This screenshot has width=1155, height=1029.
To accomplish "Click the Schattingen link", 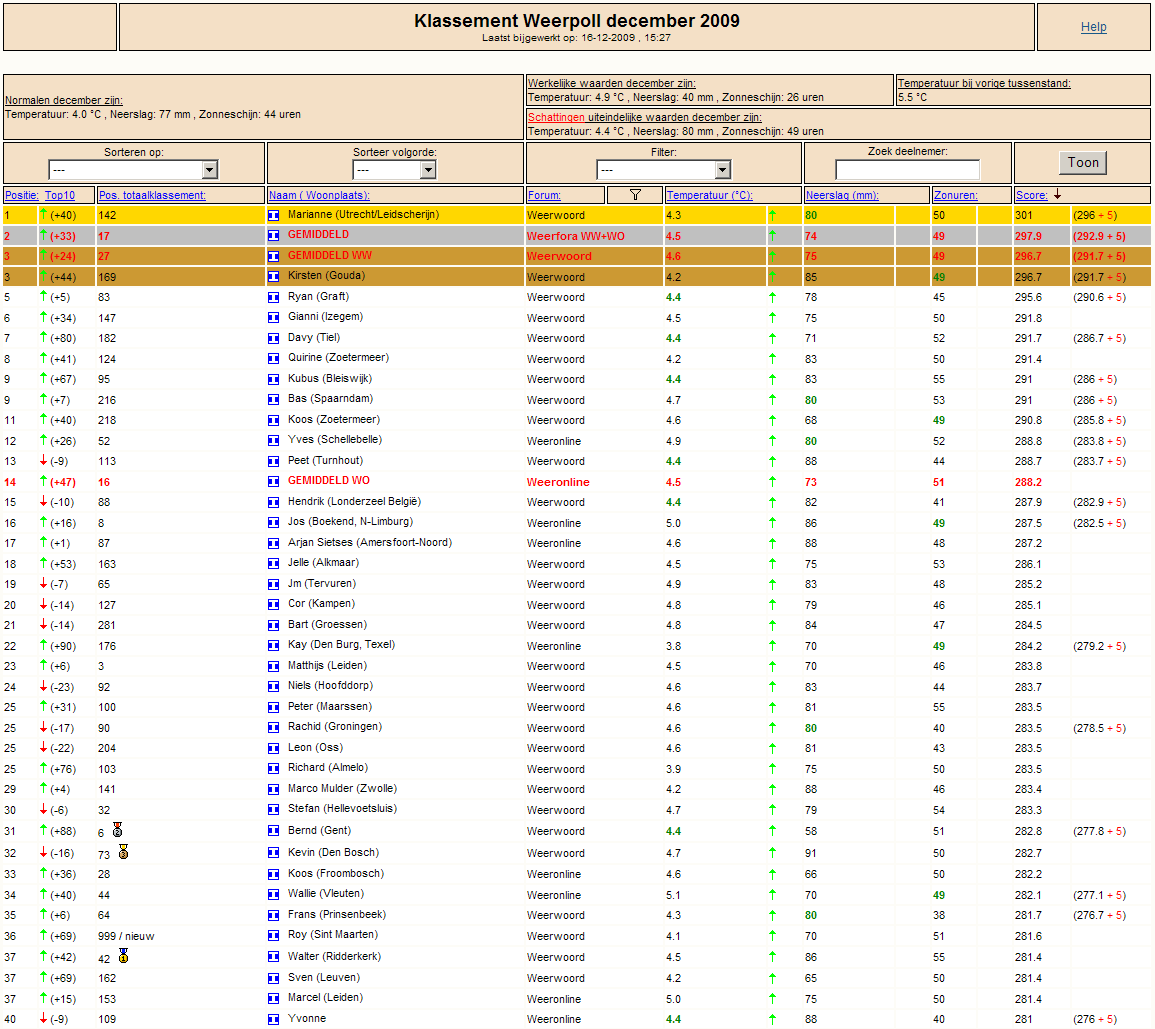I will [x=556, y=117].
